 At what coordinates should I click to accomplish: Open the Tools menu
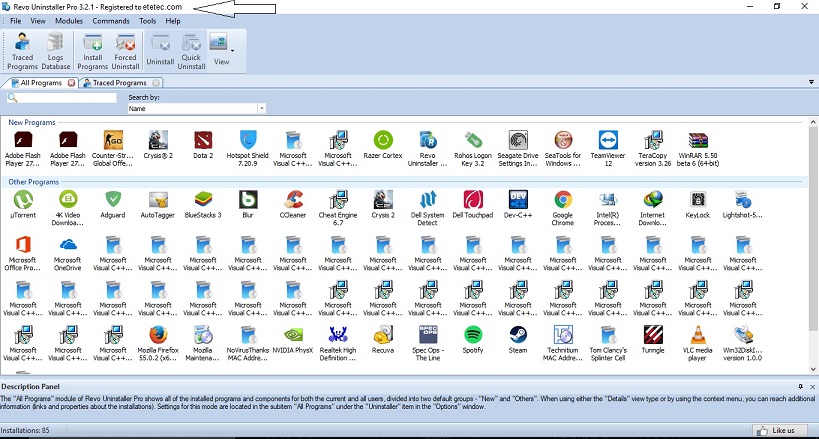(148, 21)
